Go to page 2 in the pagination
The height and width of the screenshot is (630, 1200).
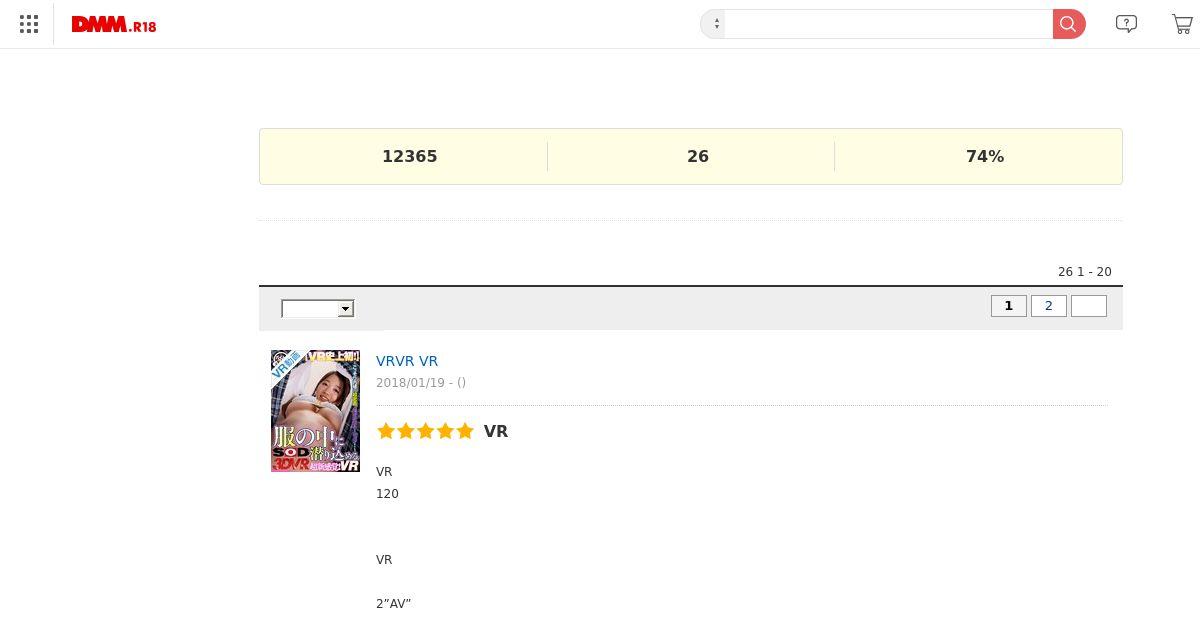point(1049,306)
